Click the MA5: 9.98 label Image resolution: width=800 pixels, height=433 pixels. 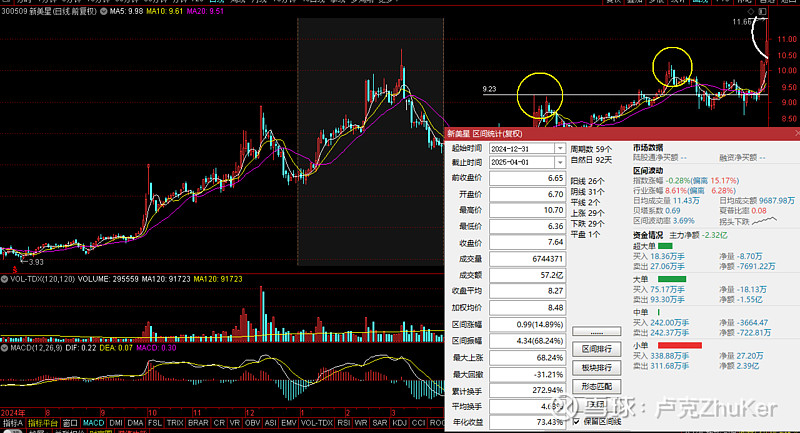coord(126,11)
